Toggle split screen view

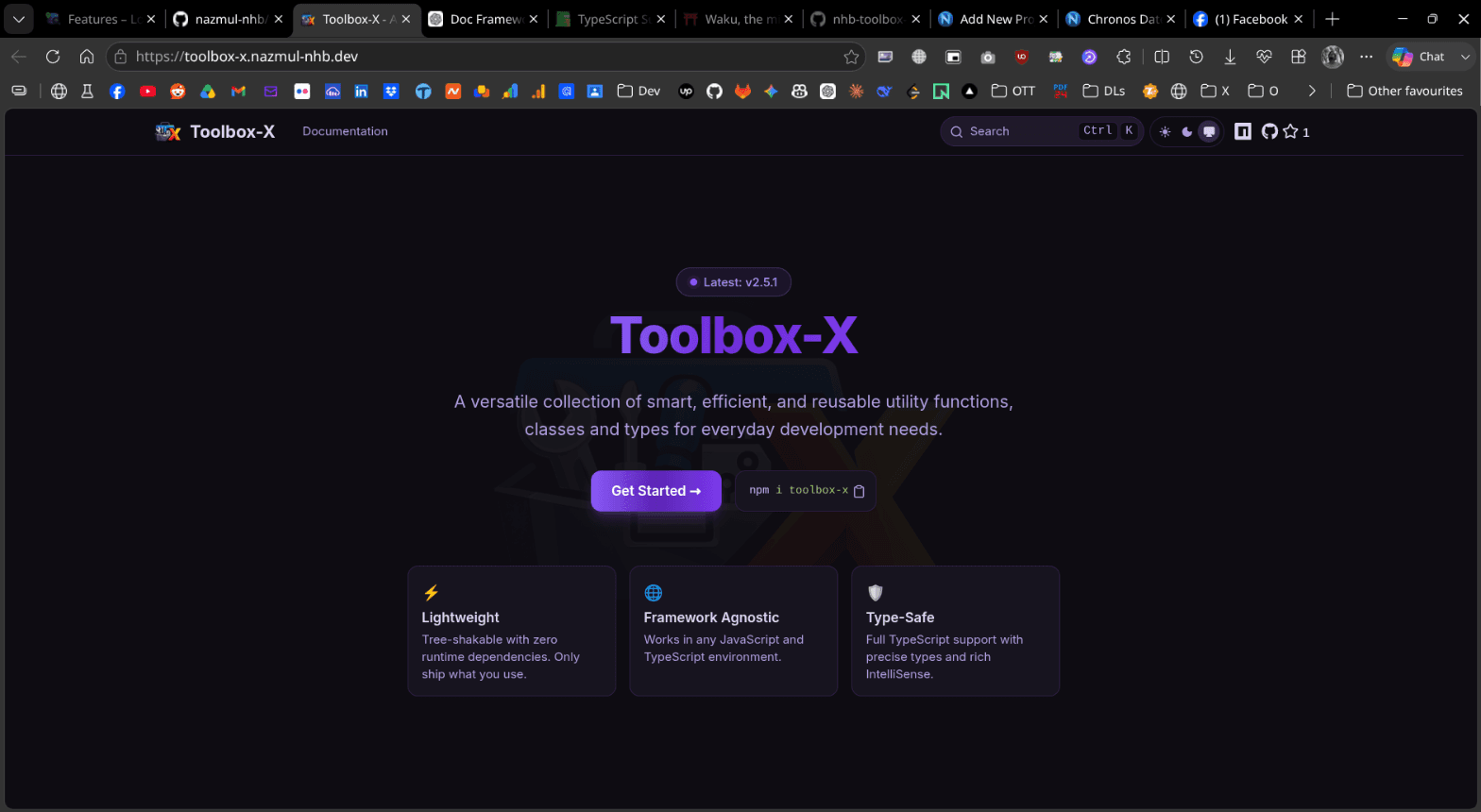pyautogui.click(x=1162, y=57)
